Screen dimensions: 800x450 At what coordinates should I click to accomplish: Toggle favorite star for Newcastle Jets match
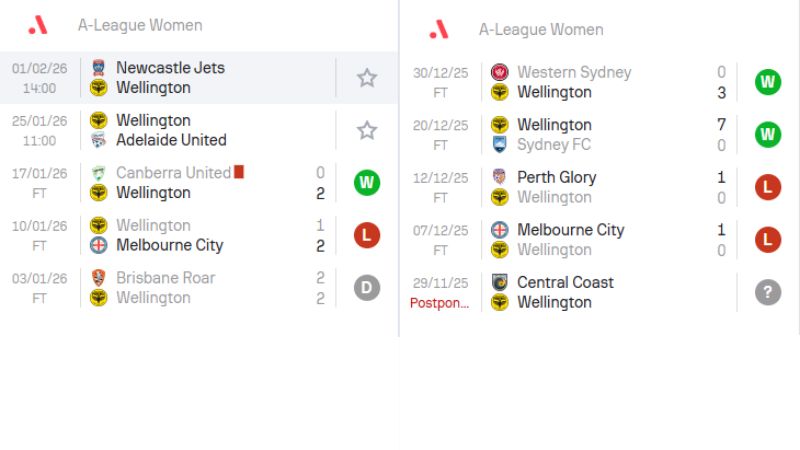367,78
